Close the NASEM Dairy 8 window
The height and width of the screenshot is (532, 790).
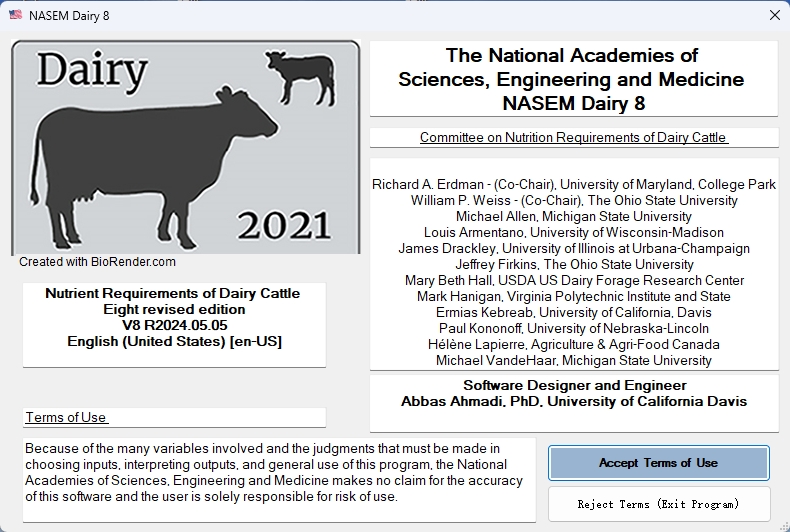775,15
